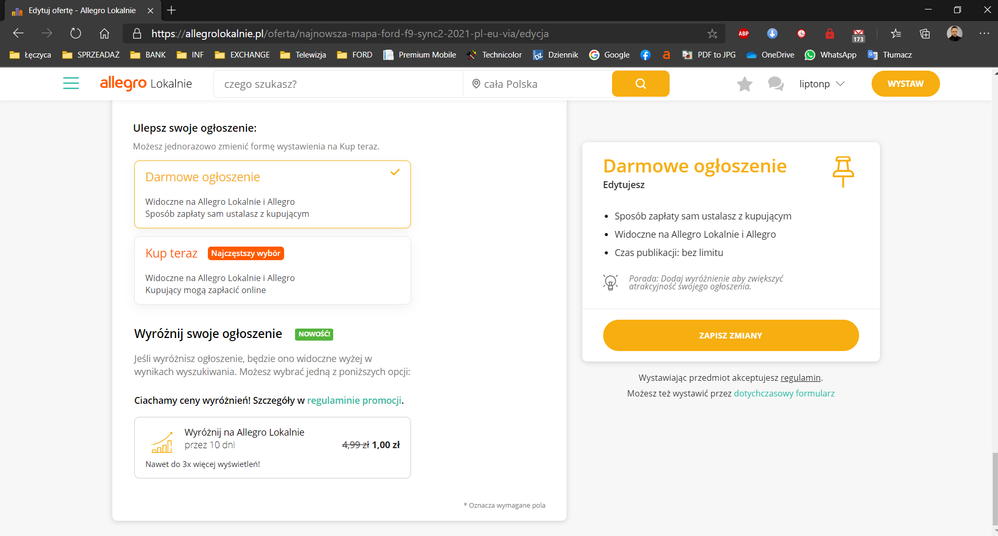The image size is (998, 536).
Task: Open the BANK bookmarks folder
Action: (x=148, y=55)
